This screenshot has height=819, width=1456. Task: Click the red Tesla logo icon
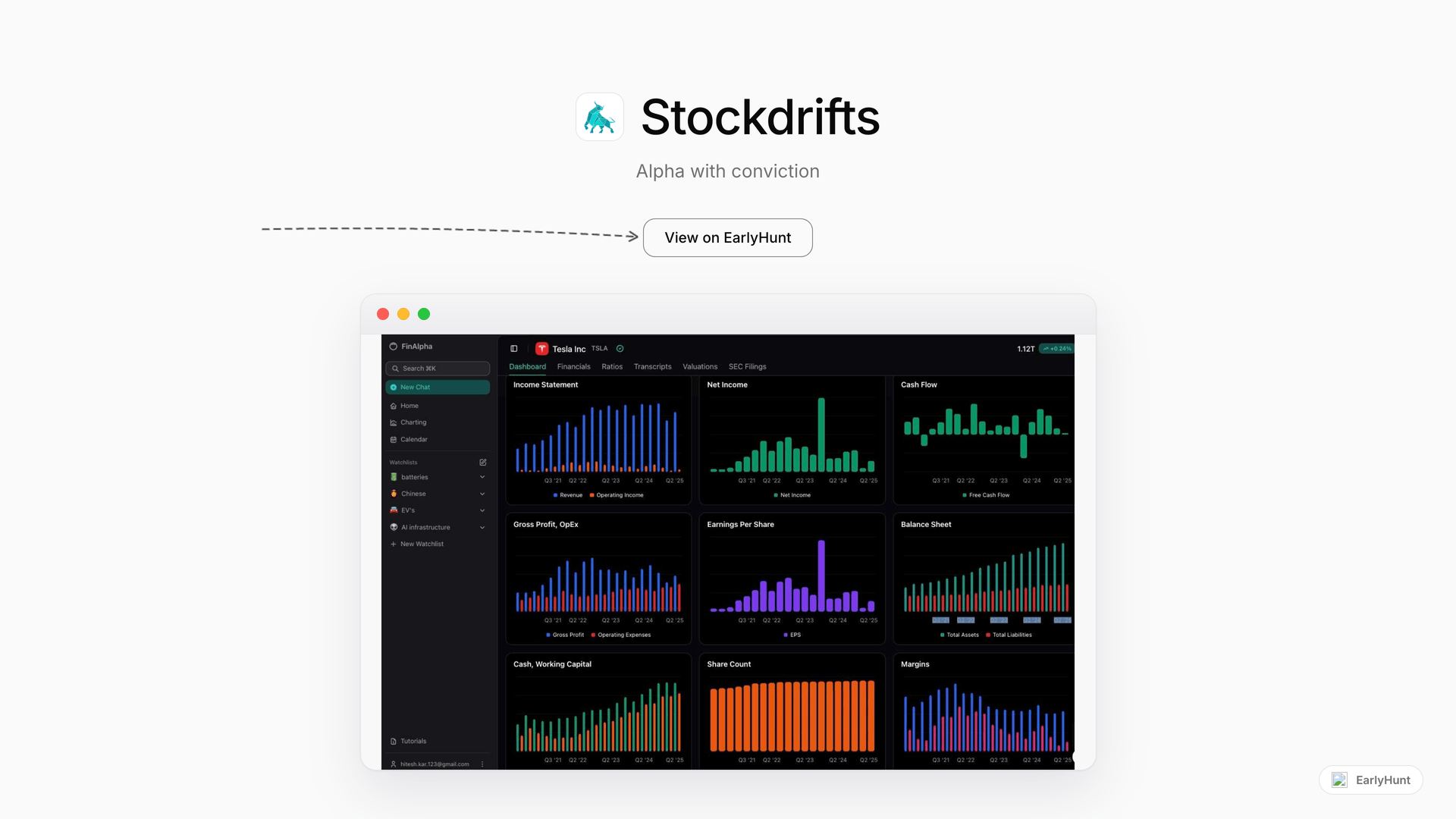[x=541, y=349]
